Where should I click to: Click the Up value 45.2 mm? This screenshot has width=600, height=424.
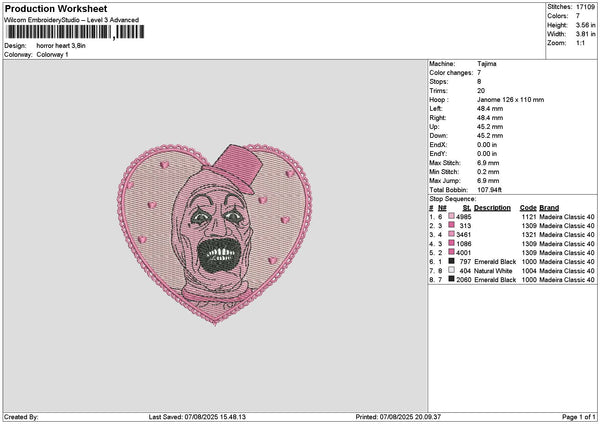490,127
